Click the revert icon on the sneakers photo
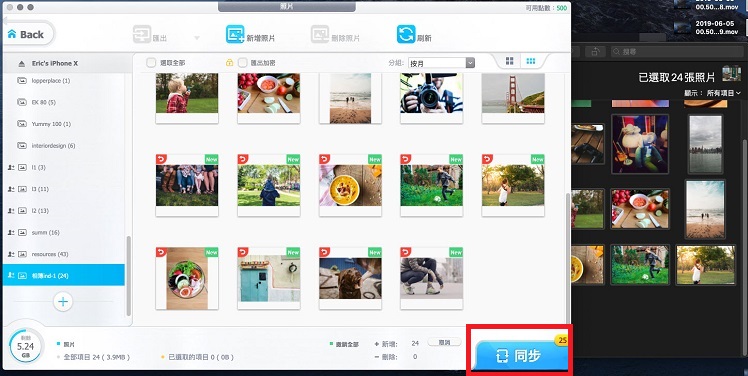This screenshot has height=376, width=748. coord(405,252)
